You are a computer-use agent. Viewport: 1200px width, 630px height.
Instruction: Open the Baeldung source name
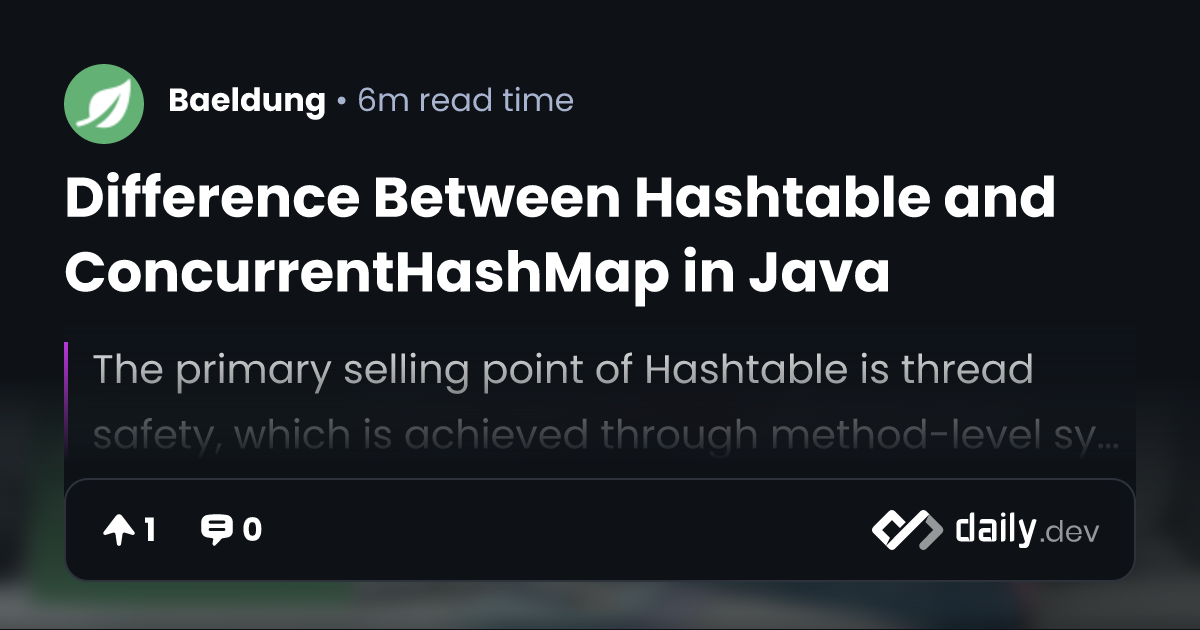coord(247,101)
